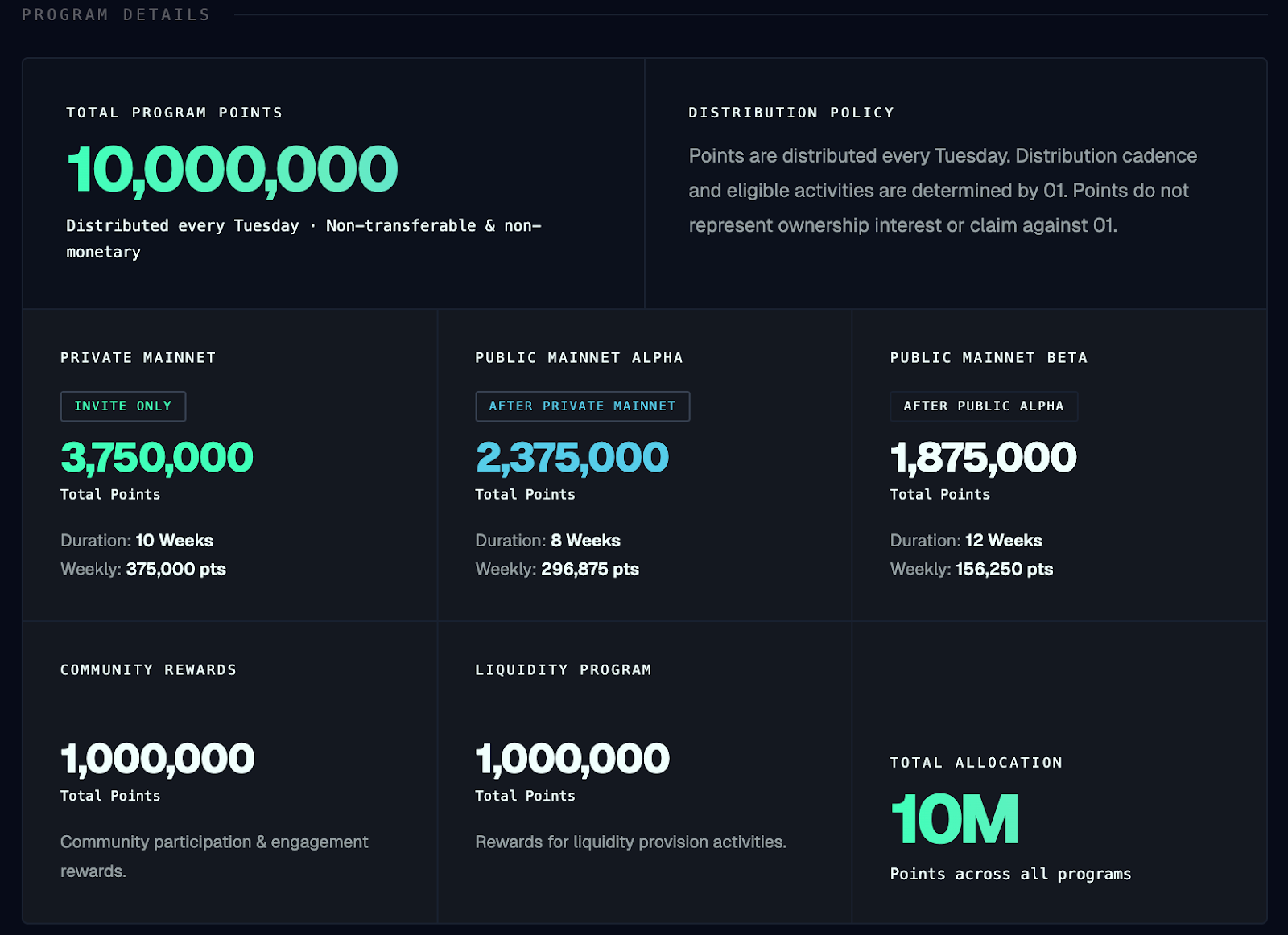The width and height of the screenshot is (1288, 935).
Task: Click 'Total Points' under Public Mainnet Alpha value
Action: [x=525, y=495]
